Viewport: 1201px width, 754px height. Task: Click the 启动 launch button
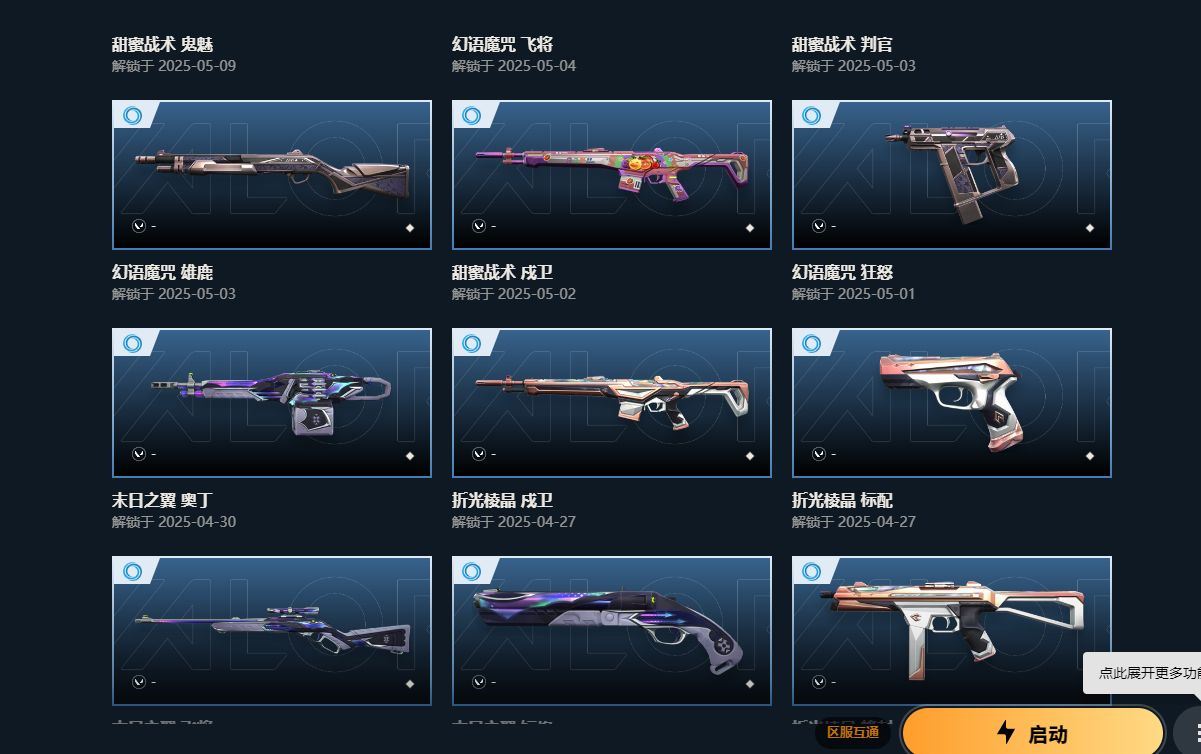click(x=1033, y=733)
